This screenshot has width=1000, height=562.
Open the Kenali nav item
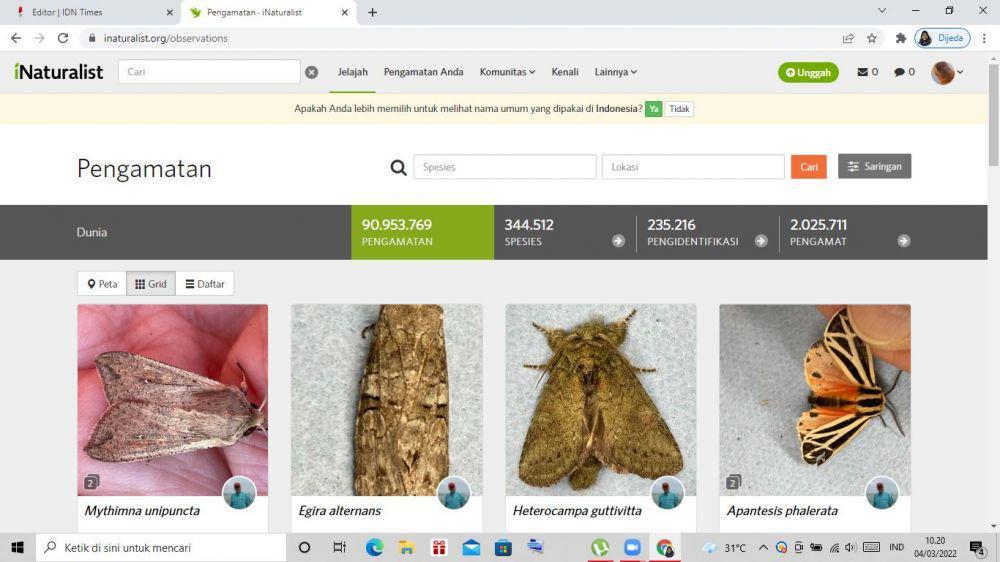[x=565, y=72]
